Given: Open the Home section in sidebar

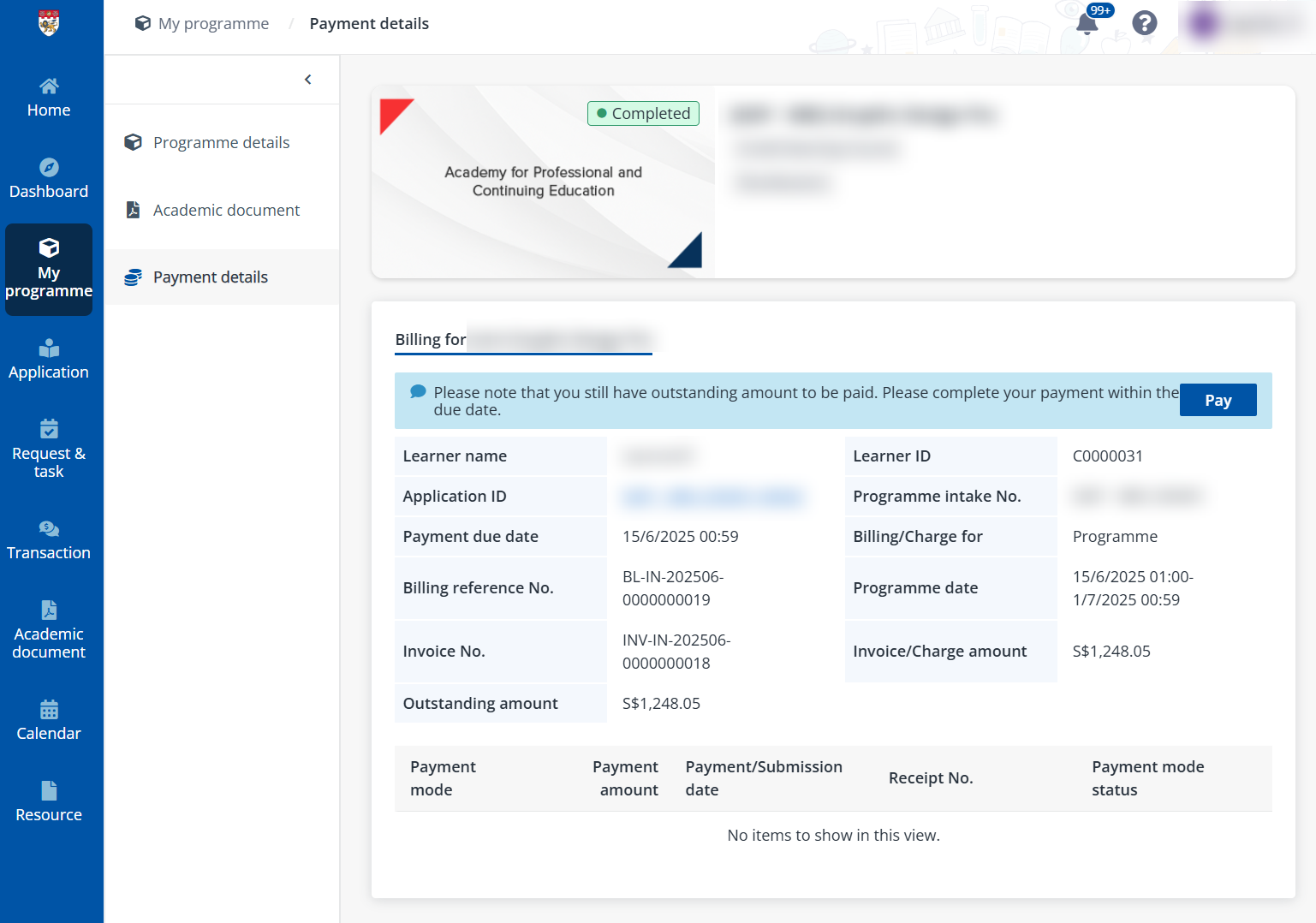Looking at the screenshot, I should pos(49,94).
